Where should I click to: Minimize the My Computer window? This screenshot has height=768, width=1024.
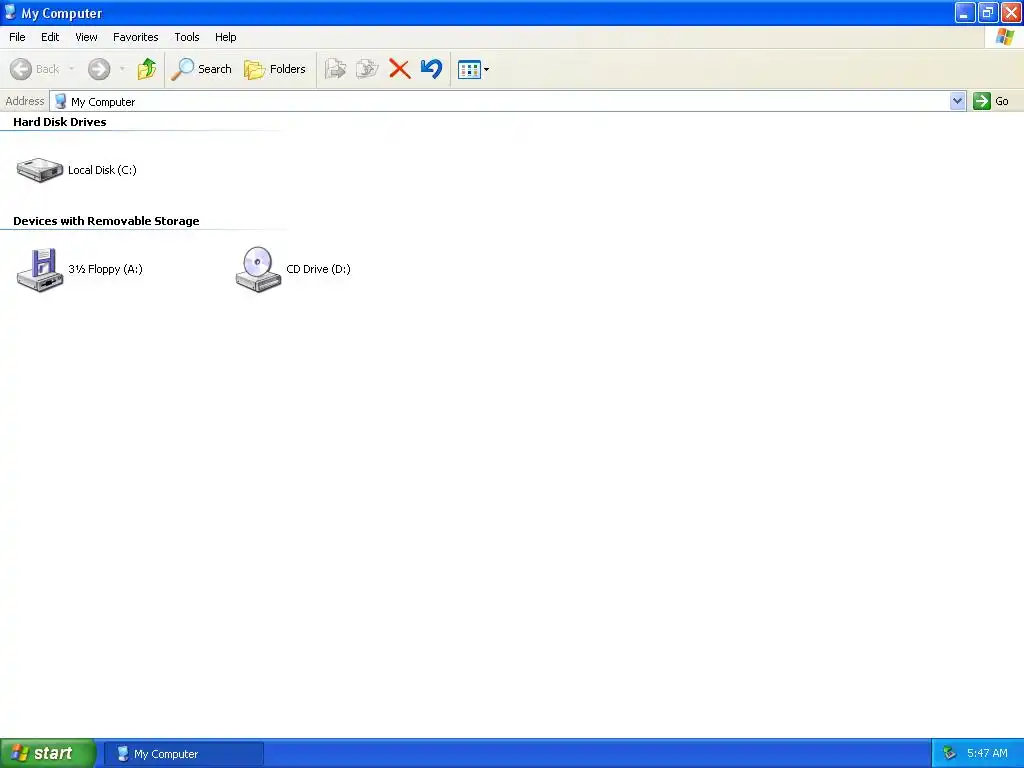point(964,12)
